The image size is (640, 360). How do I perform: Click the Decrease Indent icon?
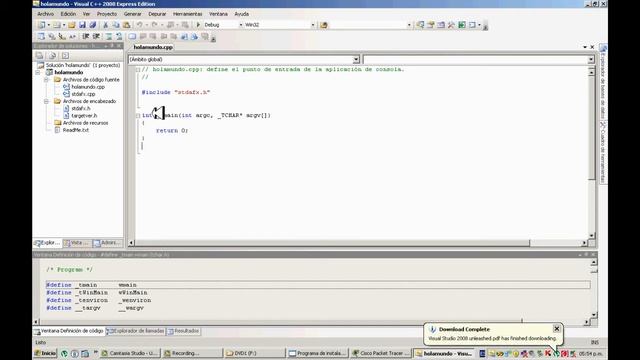pos(86,37)
